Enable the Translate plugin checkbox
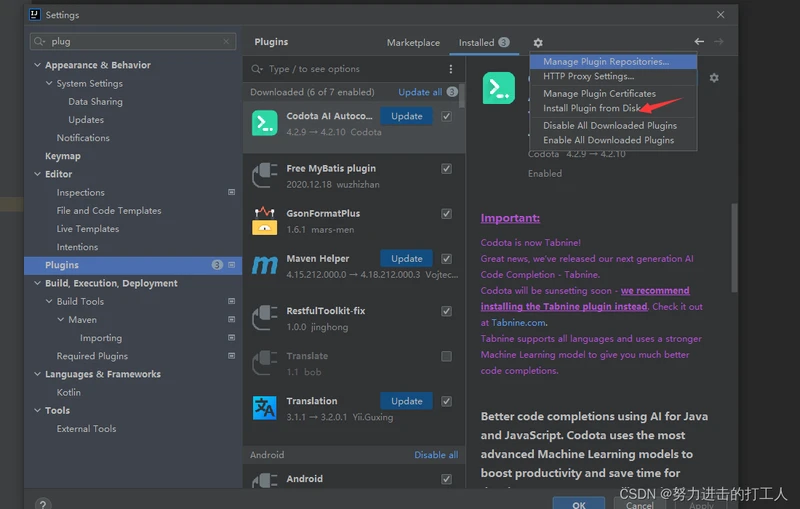This screenshot has width=800, height=509. click(x=446, y=356)
